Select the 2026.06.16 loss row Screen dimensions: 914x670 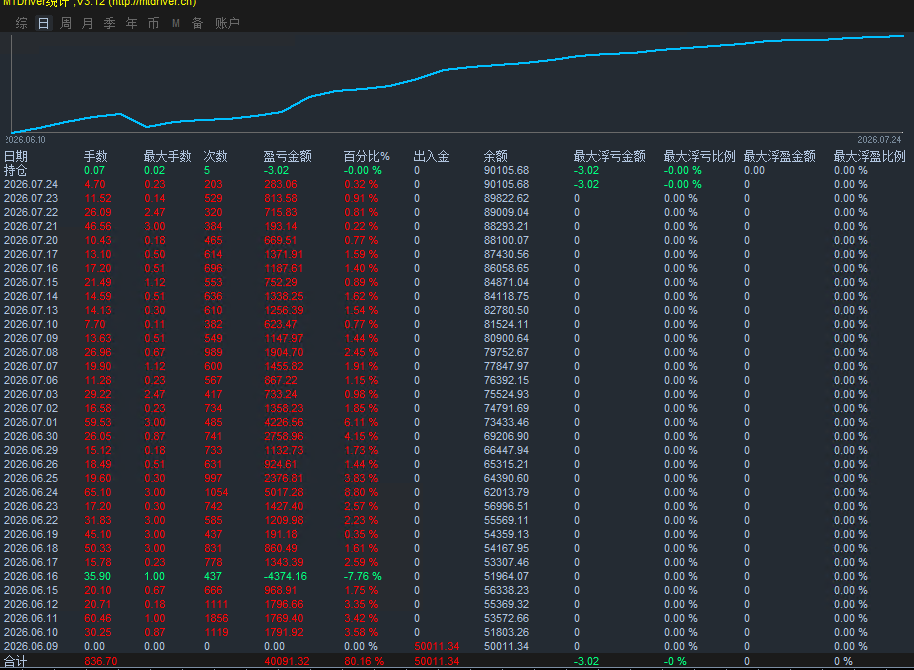[x=457, y=576]
